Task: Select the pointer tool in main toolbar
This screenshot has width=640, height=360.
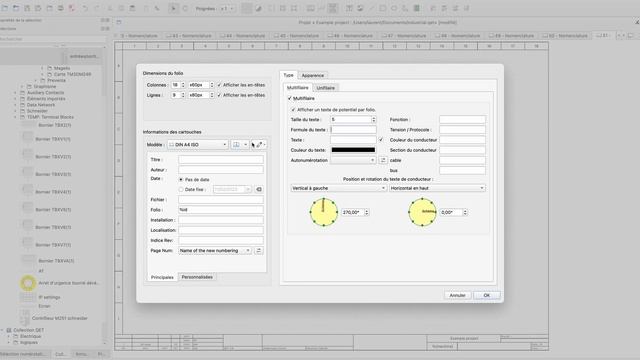Action: [x=173, y=8]
